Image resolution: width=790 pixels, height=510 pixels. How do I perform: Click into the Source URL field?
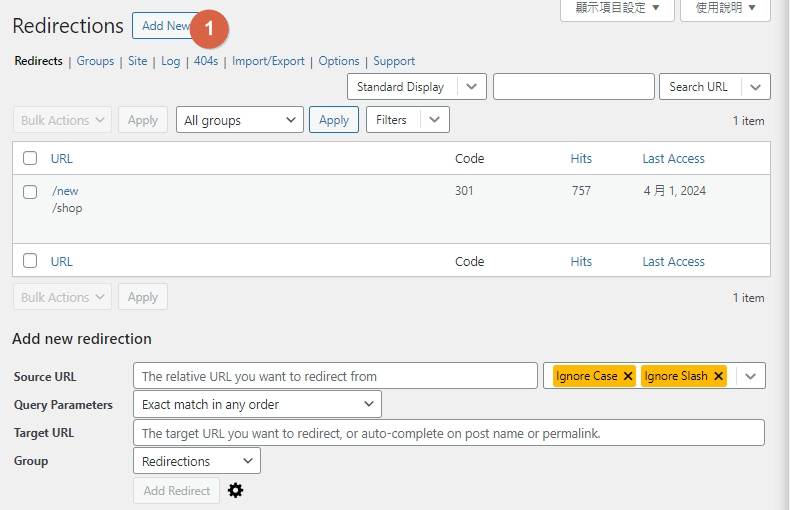click(335, 376)
